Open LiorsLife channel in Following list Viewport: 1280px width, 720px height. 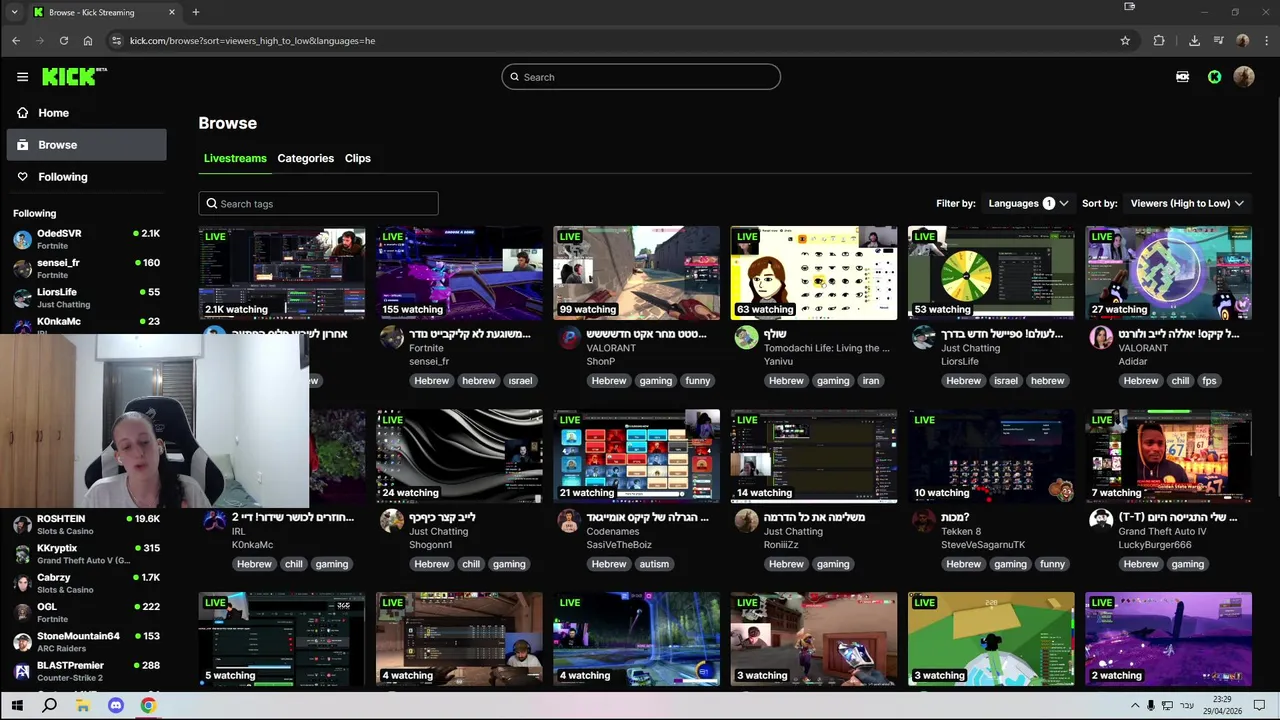tap(85, 297)
